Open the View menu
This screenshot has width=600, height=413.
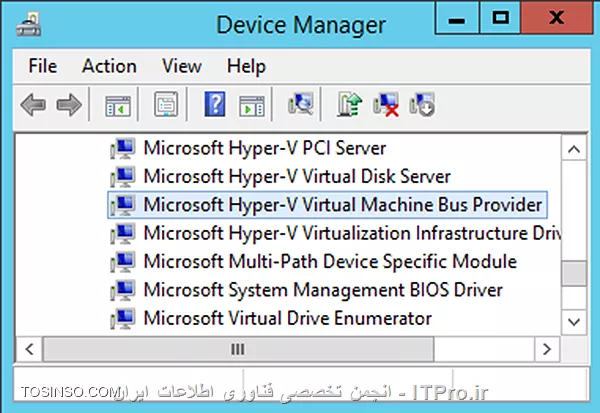[x=182, y=66]
